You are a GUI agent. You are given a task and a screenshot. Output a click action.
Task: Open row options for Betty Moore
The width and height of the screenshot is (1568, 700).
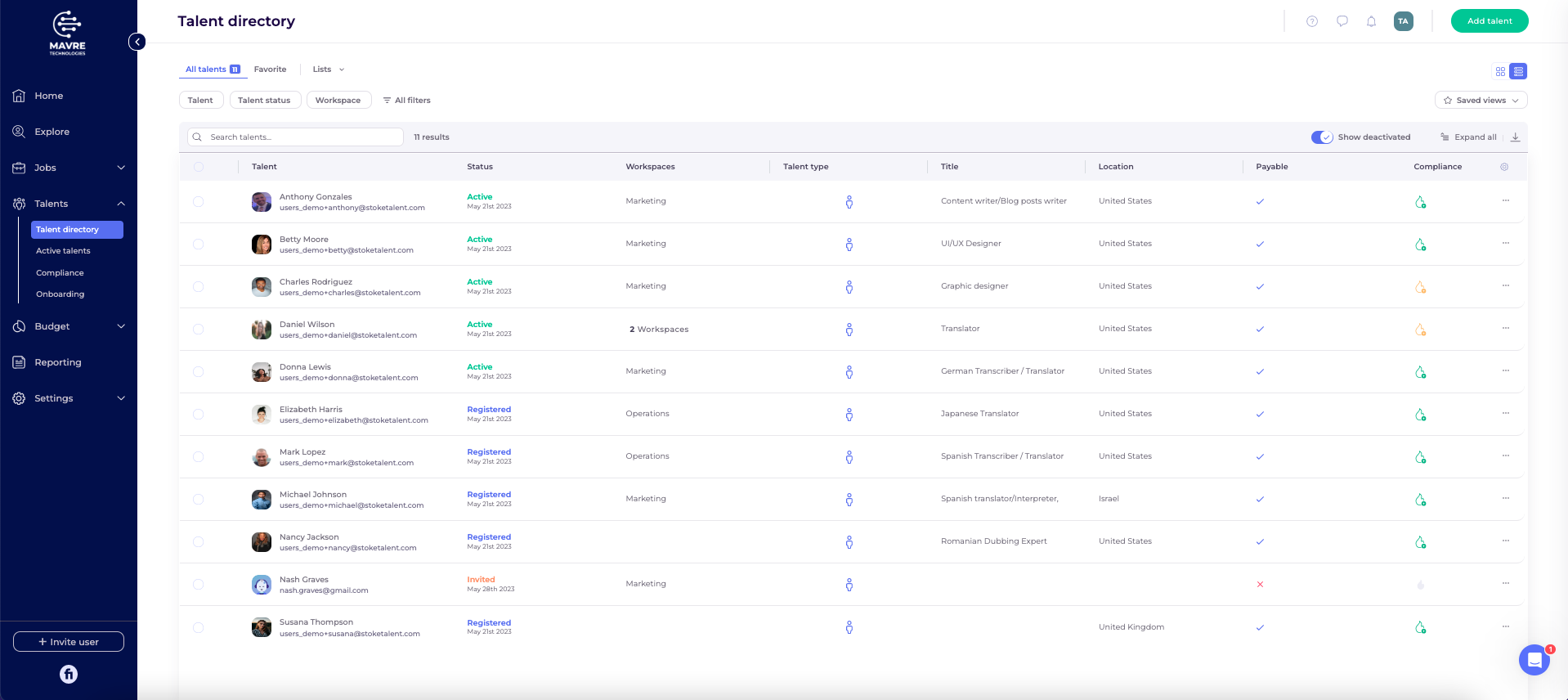[1506, 243]
